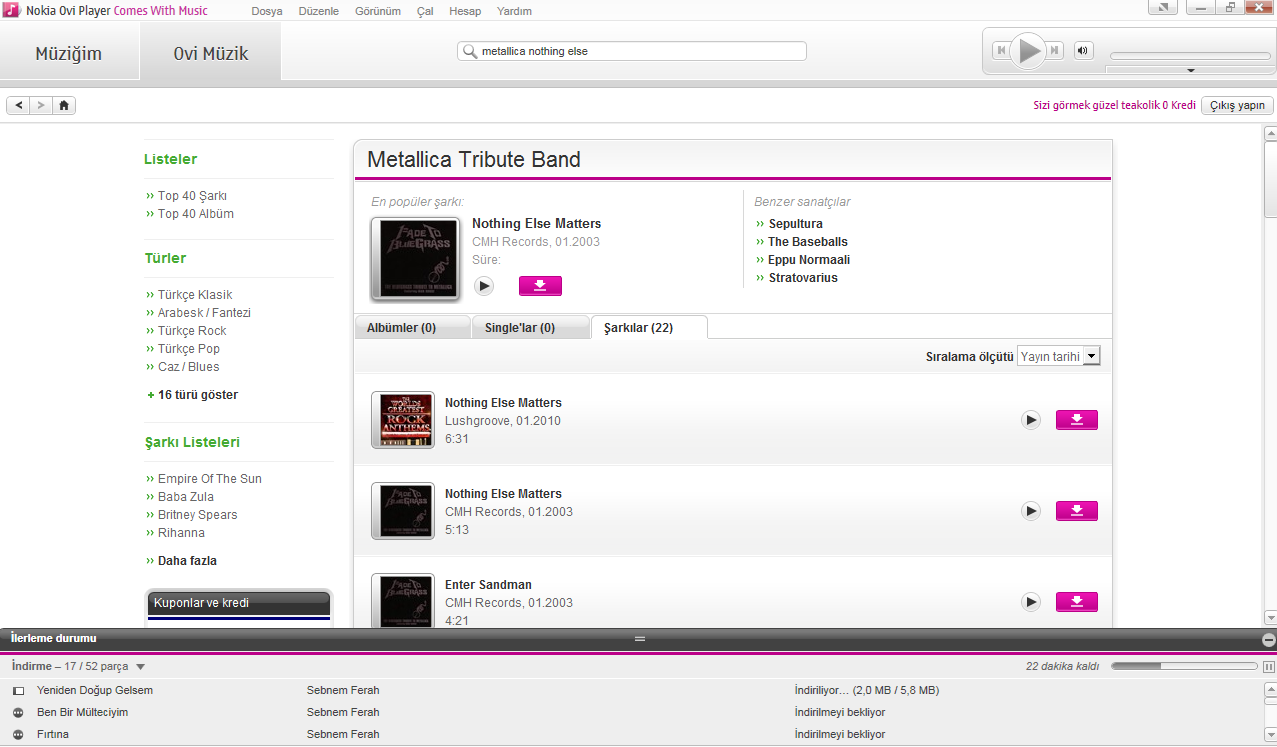Open the Sıralama ölçütü dropdown

pyautogui.click(x=1091, y=356)
